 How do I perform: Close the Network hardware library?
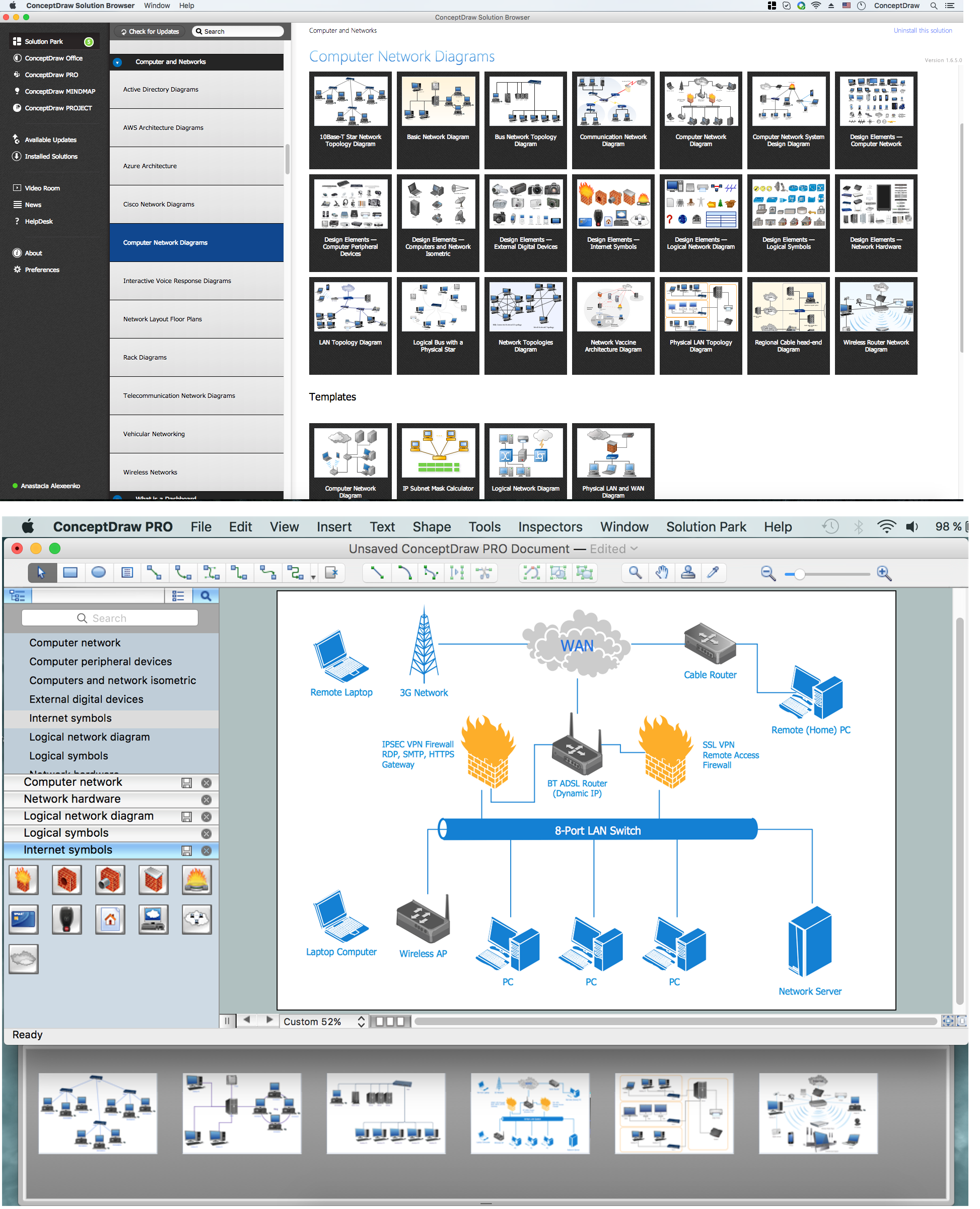206,799
